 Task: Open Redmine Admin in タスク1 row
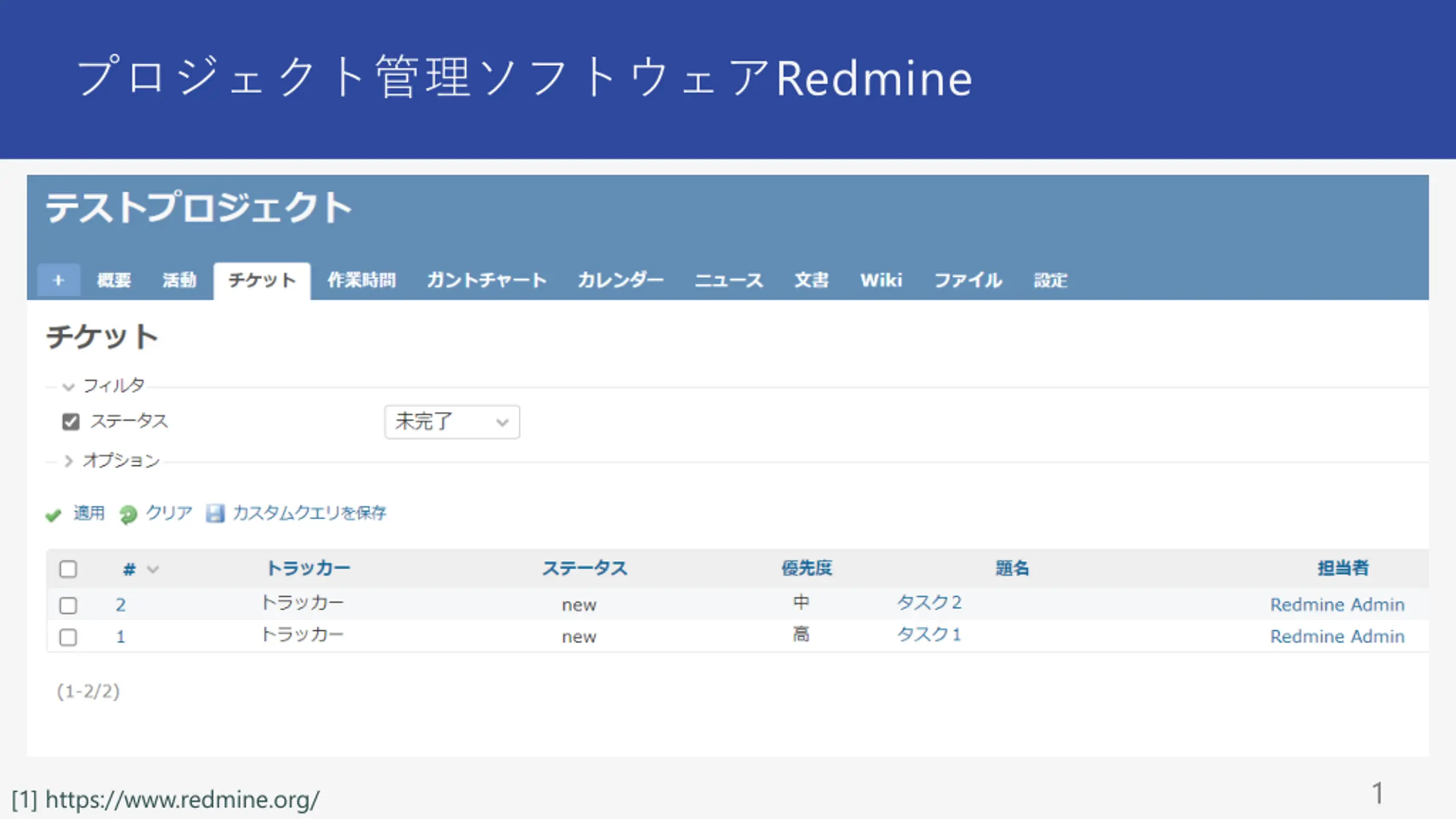coord(1338,636)
